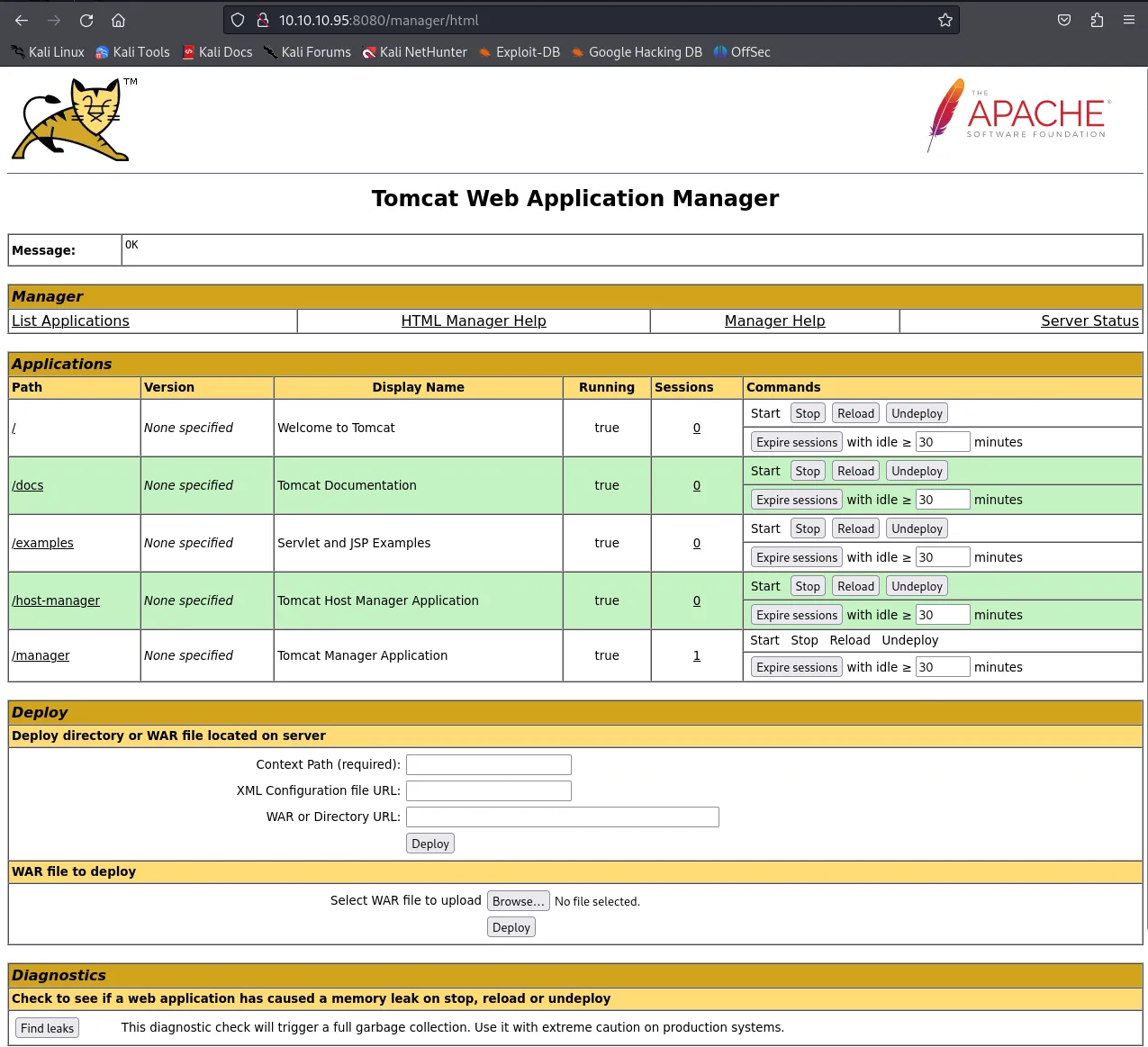Reload the page with the refresh icon

86,20
